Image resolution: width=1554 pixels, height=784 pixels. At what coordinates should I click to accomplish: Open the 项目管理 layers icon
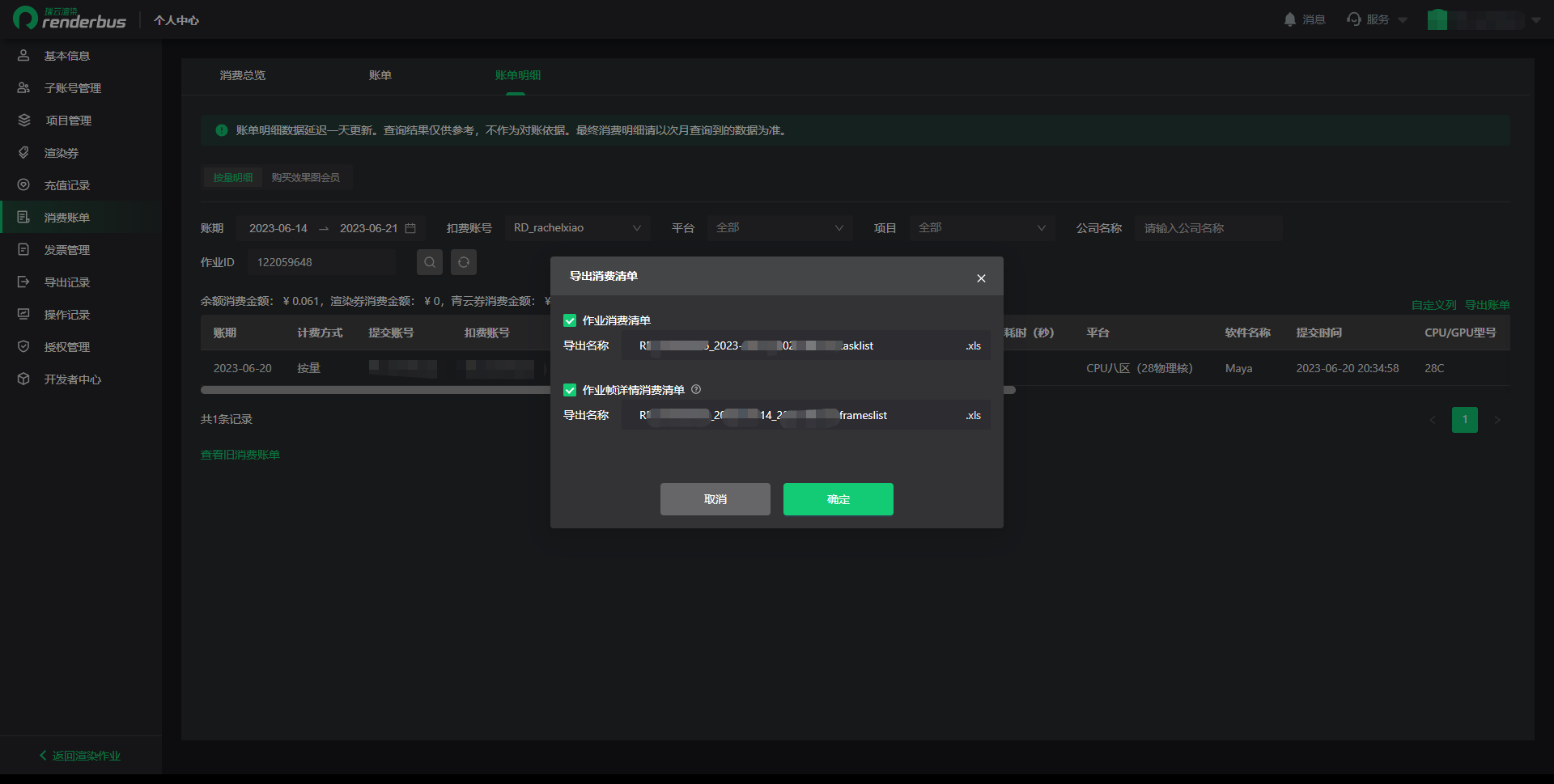click(23, 121)
